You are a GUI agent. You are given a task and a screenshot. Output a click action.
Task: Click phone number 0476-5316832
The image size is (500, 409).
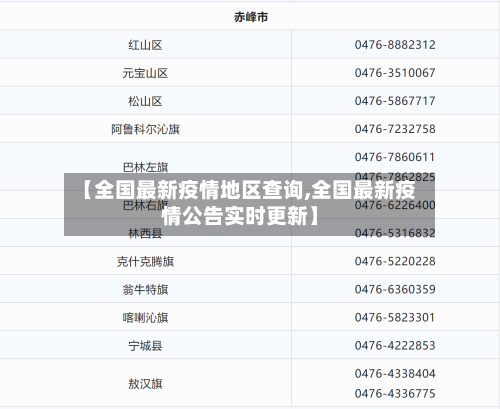pos(395,233)
